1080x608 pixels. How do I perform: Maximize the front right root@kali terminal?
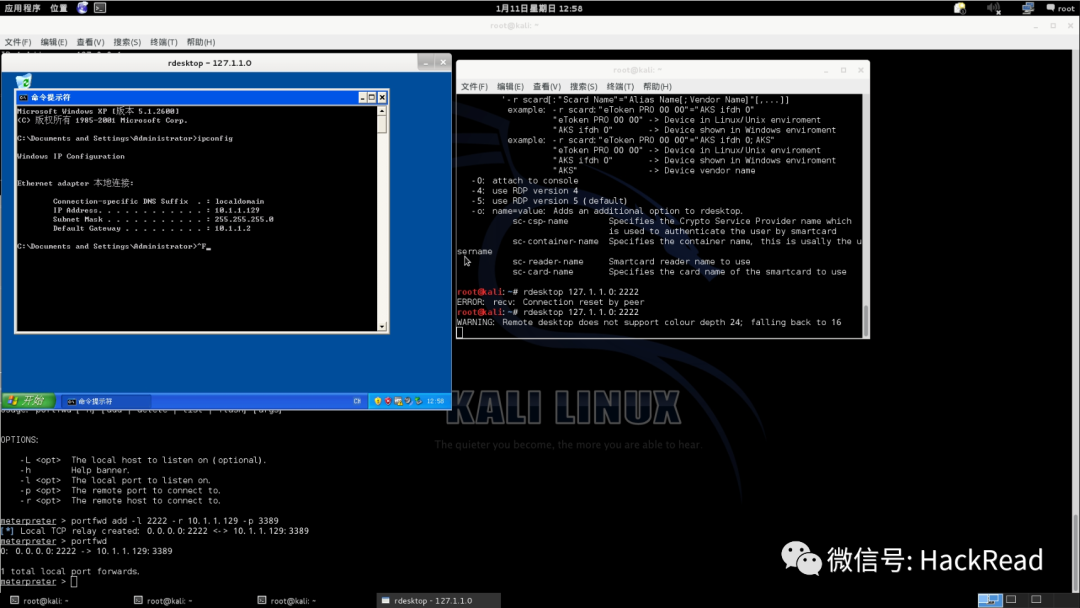click(843, 70)
